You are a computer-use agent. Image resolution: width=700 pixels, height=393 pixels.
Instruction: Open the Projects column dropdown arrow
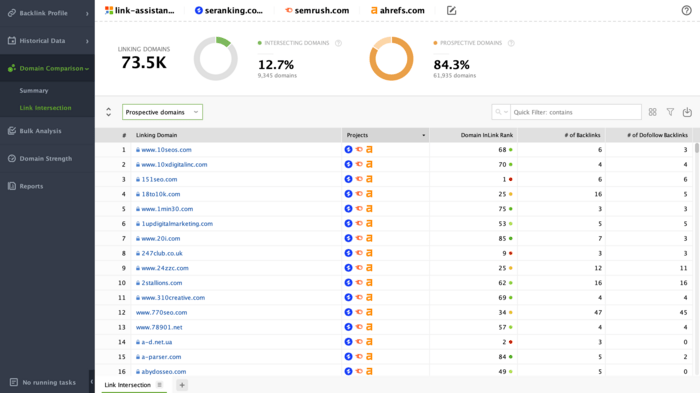[424, 135]
